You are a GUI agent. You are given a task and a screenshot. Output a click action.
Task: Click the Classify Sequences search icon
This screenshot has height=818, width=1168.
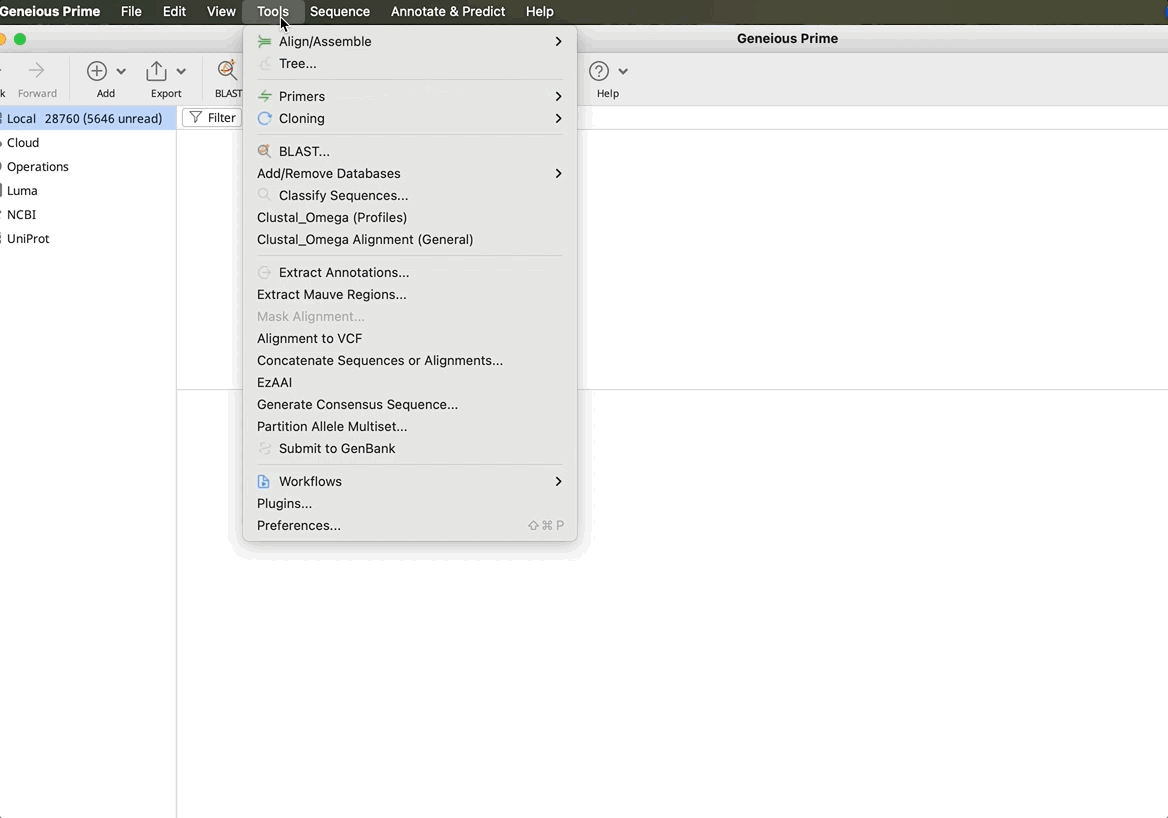pyautogui.click(x=264, y=195)
